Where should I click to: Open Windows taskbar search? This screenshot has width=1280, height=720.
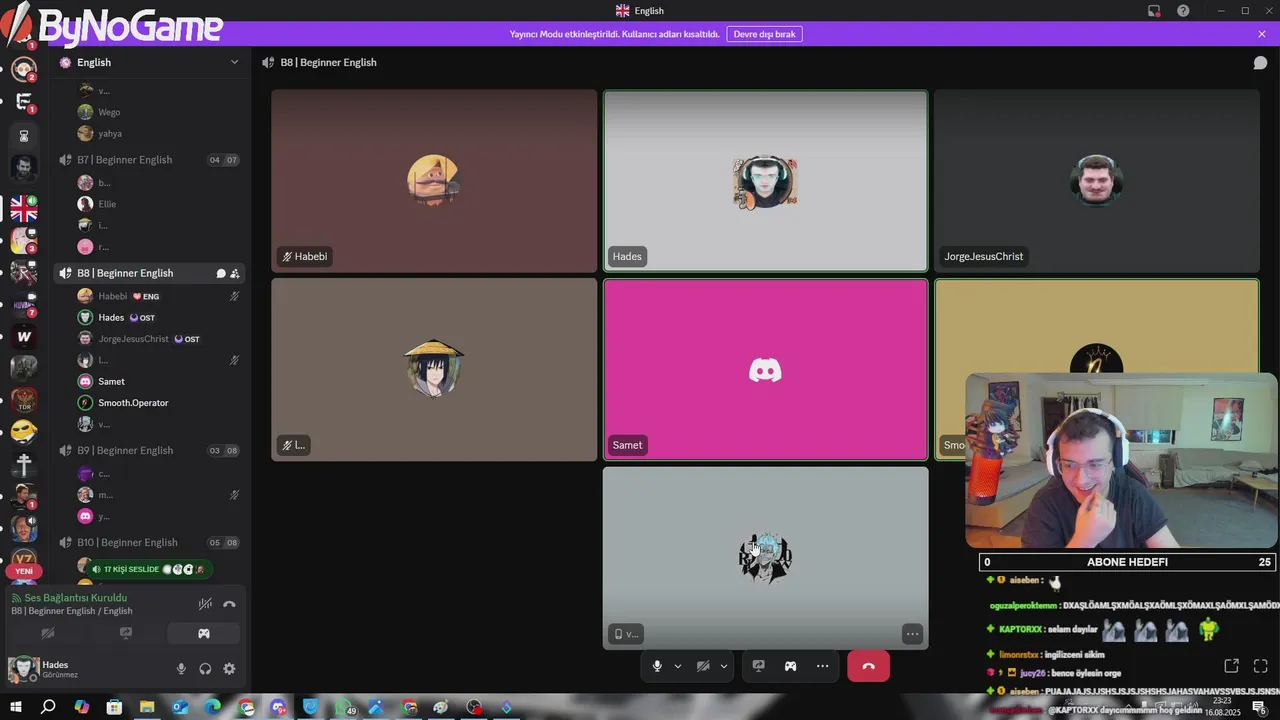pyautogui.click(x=48, y=707)
